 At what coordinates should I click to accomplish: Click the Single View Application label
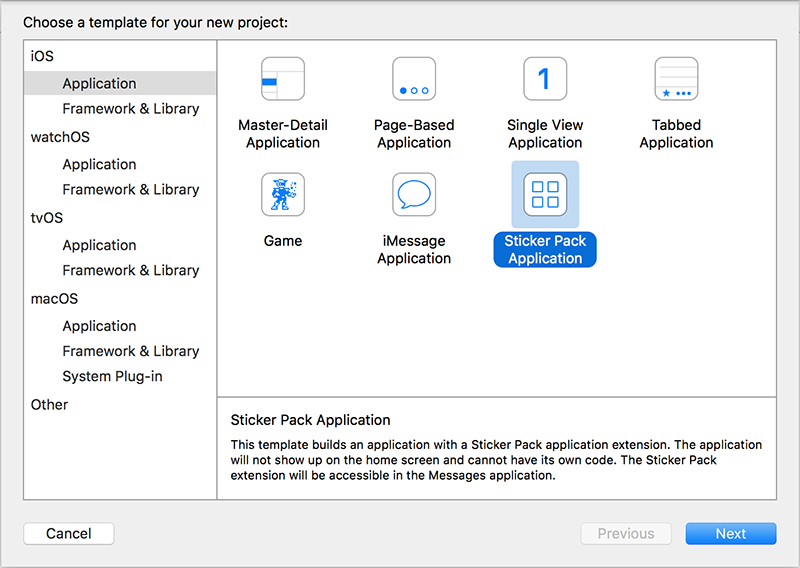(545, 134)
